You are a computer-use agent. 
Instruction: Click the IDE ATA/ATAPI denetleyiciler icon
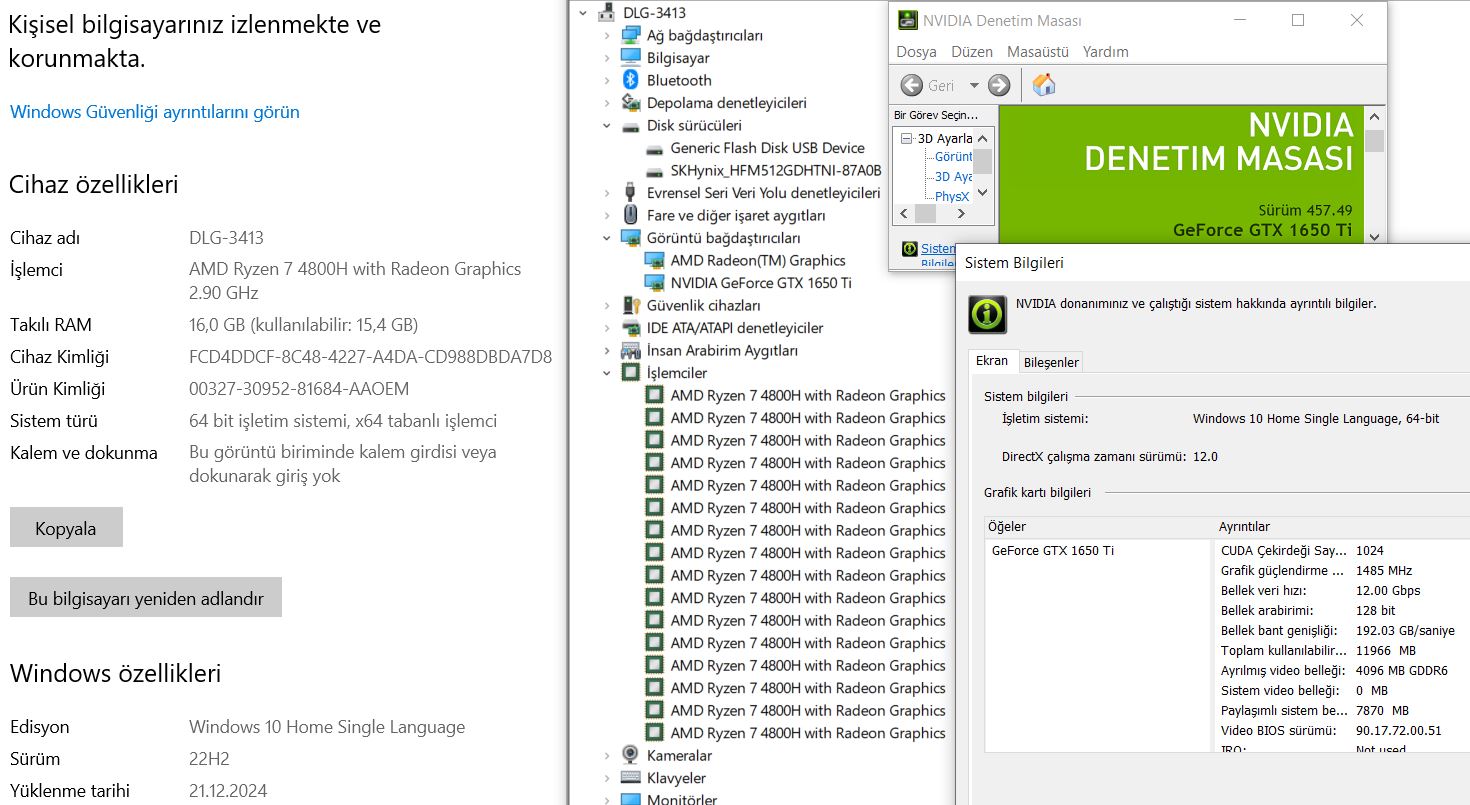point(630,328)
